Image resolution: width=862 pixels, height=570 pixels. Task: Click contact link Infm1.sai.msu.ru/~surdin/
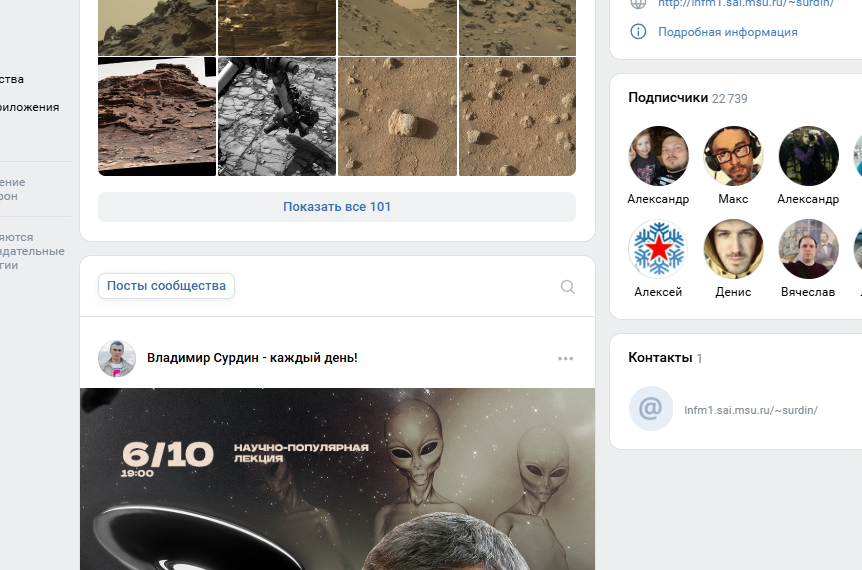tap(750, 410)
